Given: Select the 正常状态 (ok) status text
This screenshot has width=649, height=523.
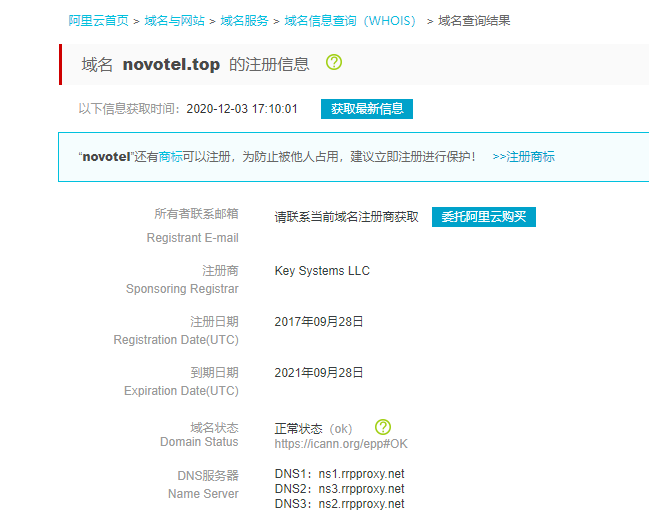Looking at the screenshot, I should click(313, 429).
